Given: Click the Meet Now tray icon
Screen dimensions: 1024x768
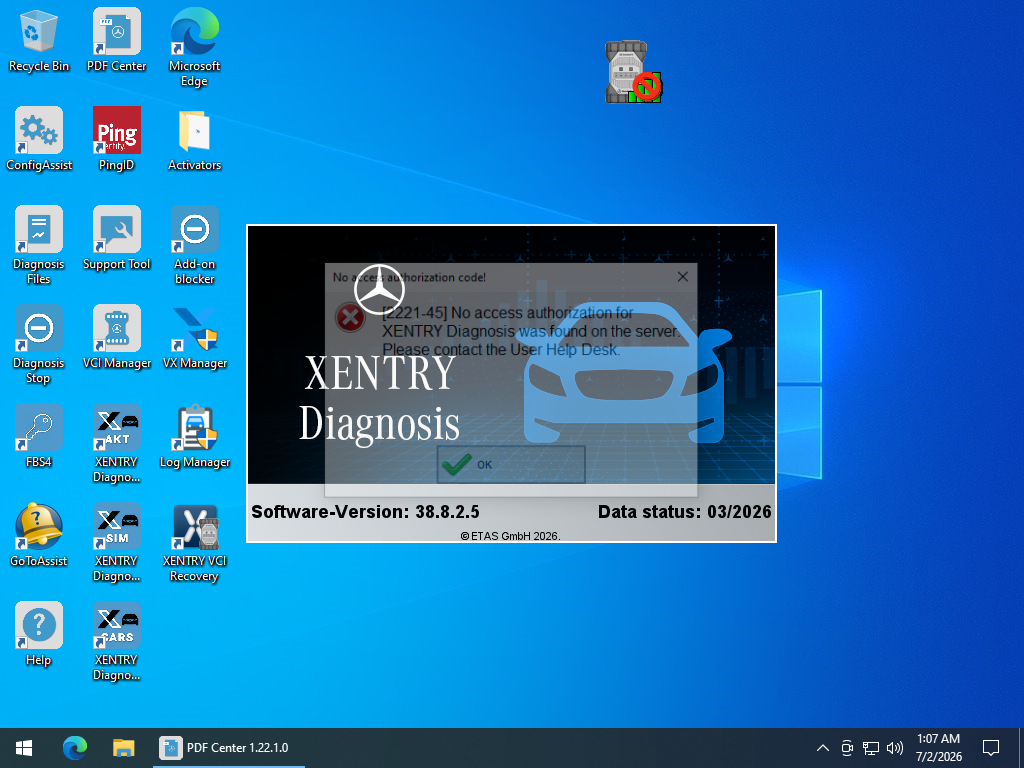Looking at the screenshot, I should tap(847, 748).
